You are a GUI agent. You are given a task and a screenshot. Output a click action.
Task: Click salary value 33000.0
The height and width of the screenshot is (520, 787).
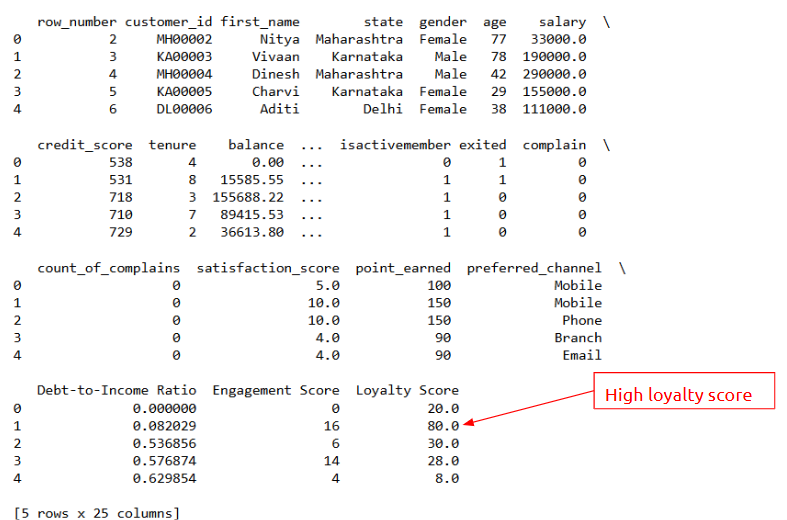(x=558, y=39)
